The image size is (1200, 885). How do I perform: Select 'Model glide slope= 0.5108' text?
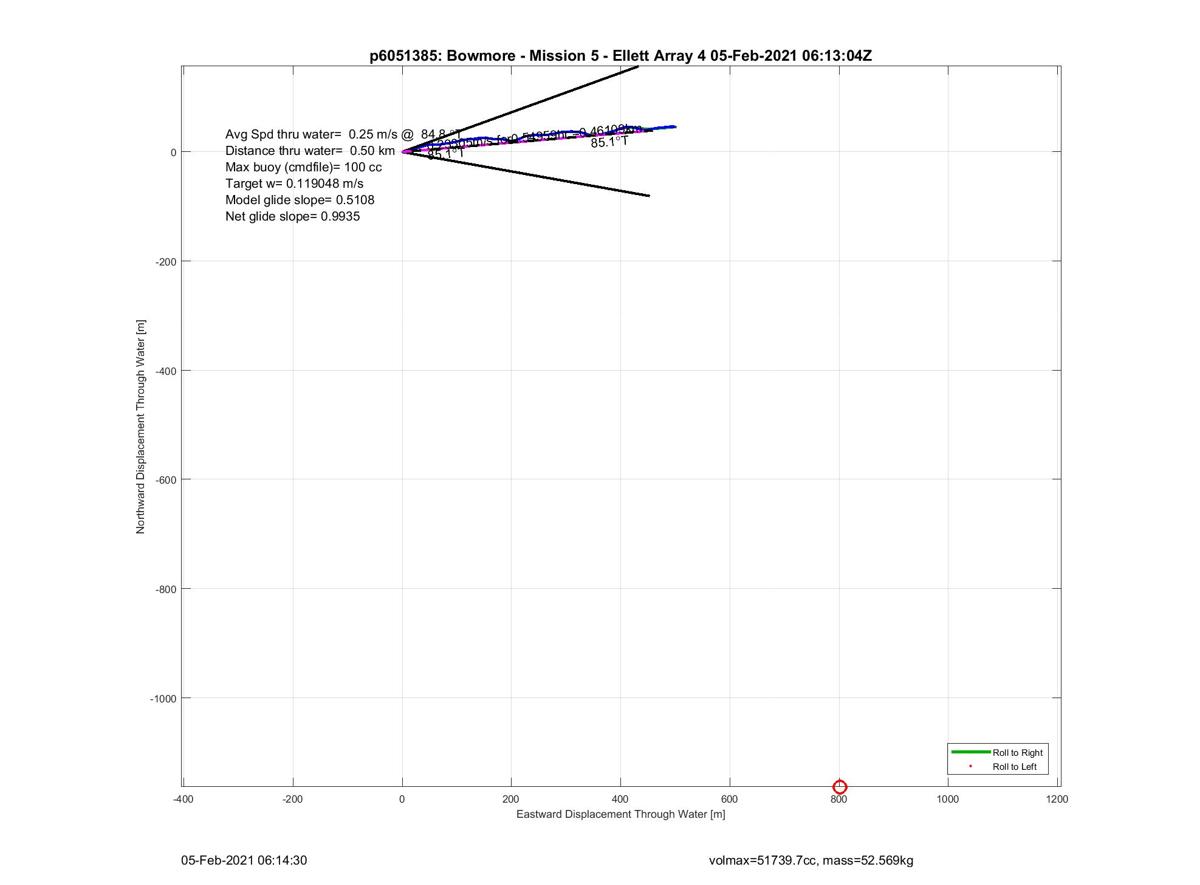pyautogui.click(x=300, y=199)
